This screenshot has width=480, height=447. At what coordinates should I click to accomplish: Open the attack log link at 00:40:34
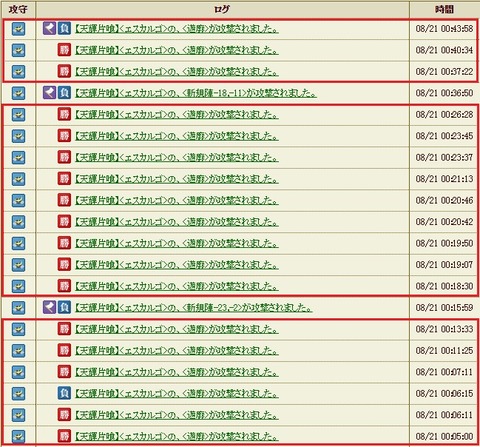(176, 50)
